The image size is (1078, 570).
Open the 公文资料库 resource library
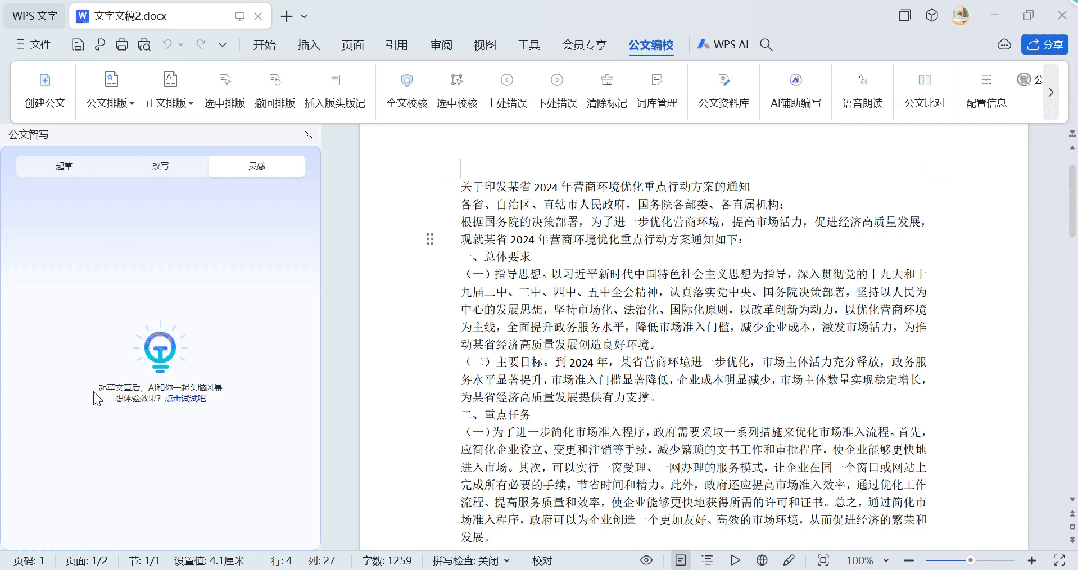point(724,90)
